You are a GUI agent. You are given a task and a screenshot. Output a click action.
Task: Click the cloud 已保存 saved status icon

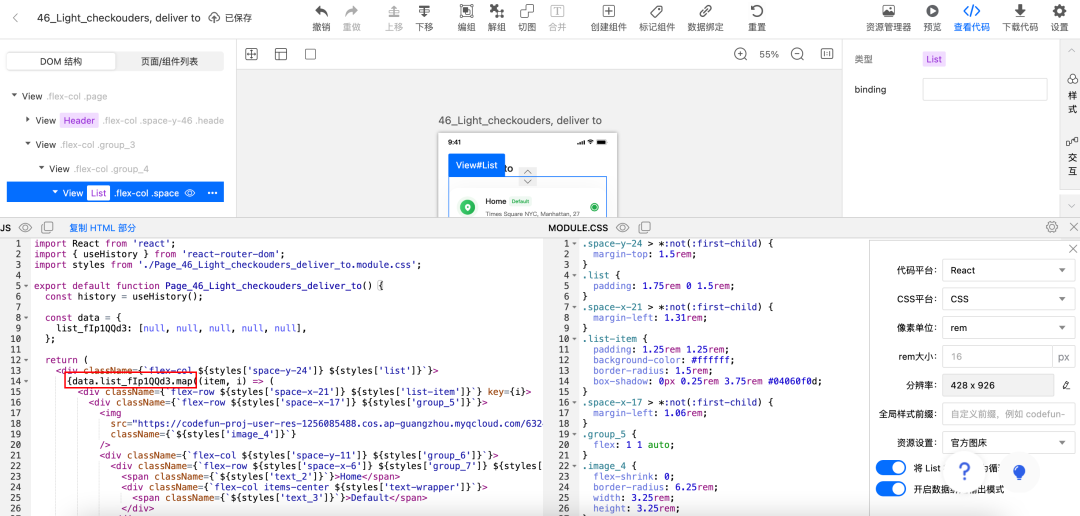214,18
